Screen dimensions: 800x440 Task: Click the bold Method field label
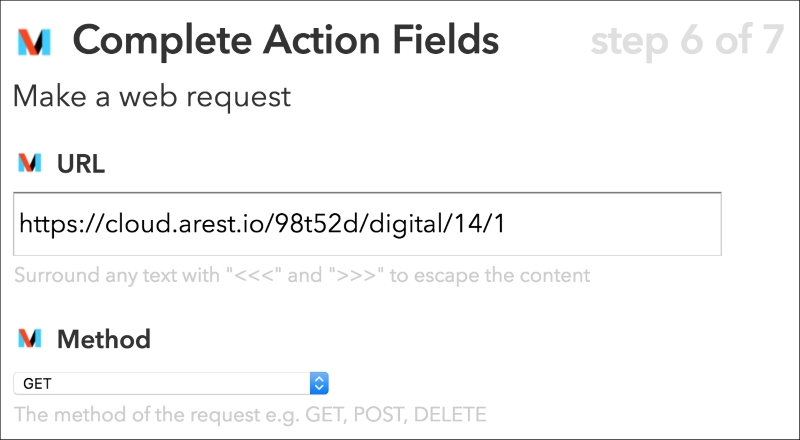(104, 339)
